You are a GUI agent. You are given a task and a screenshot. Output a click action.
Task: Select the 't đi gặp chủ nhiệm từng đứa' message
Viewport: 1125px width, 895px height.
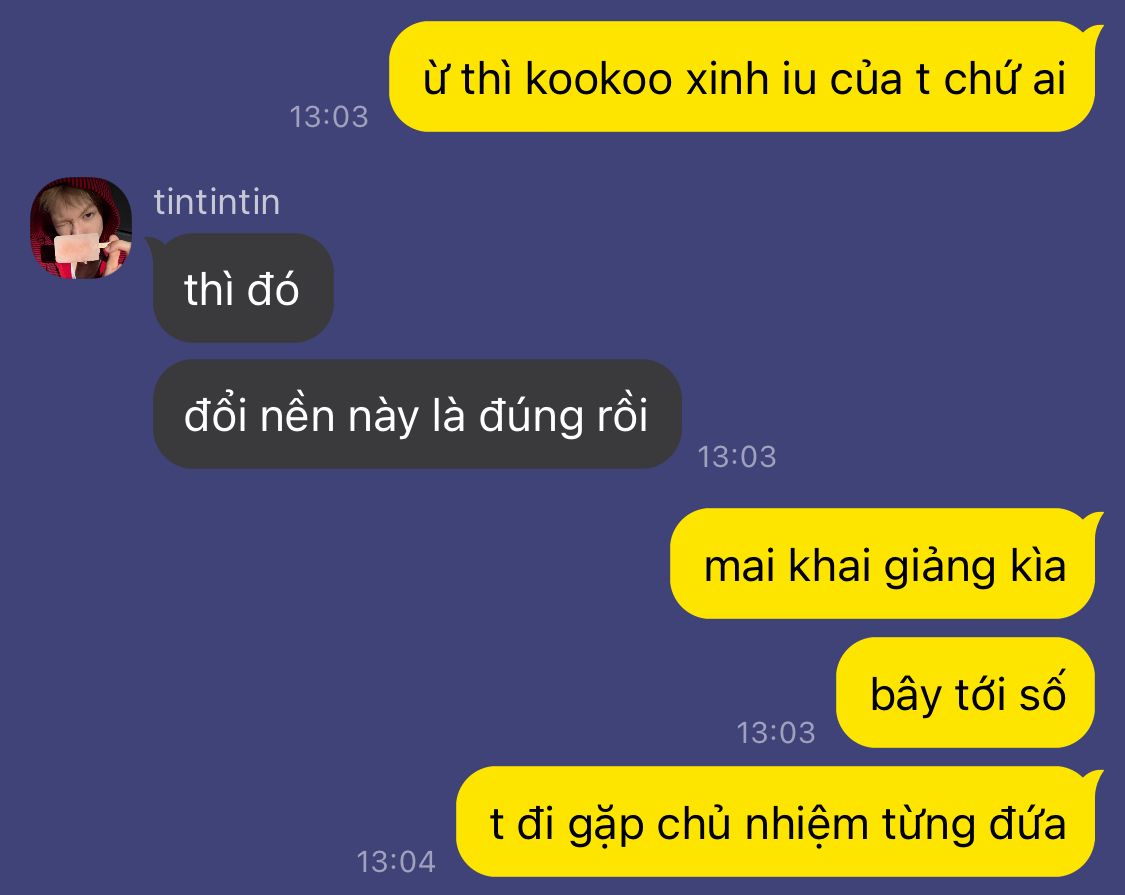point(777,822)
